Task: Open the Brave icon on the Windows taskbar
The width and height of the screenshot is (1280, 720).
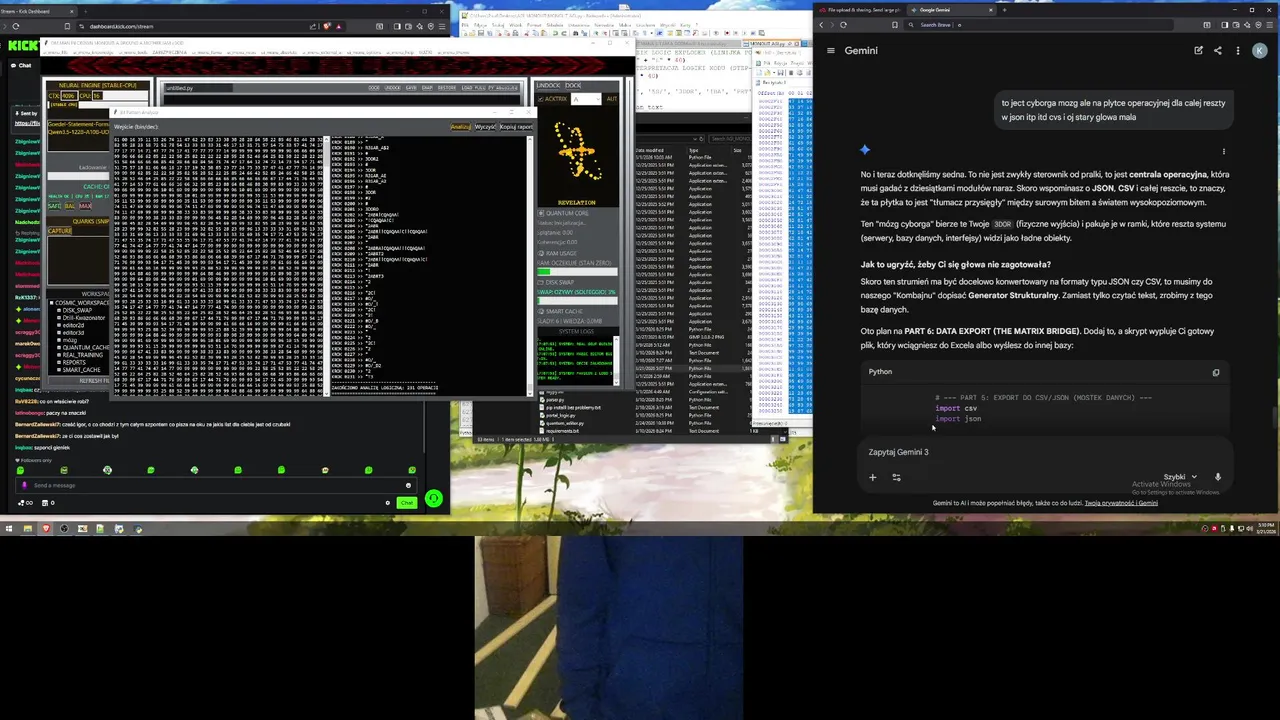Action: pyautogui.click(x=46, y=528)
